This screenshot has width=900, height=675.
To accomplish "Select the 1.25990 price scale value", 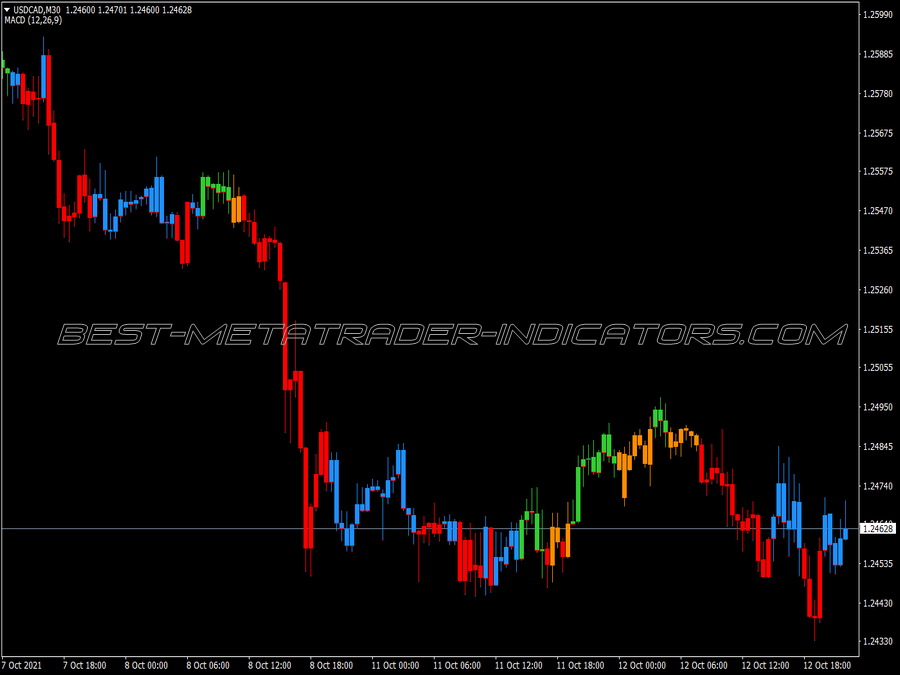I will (x=878, y=15).
